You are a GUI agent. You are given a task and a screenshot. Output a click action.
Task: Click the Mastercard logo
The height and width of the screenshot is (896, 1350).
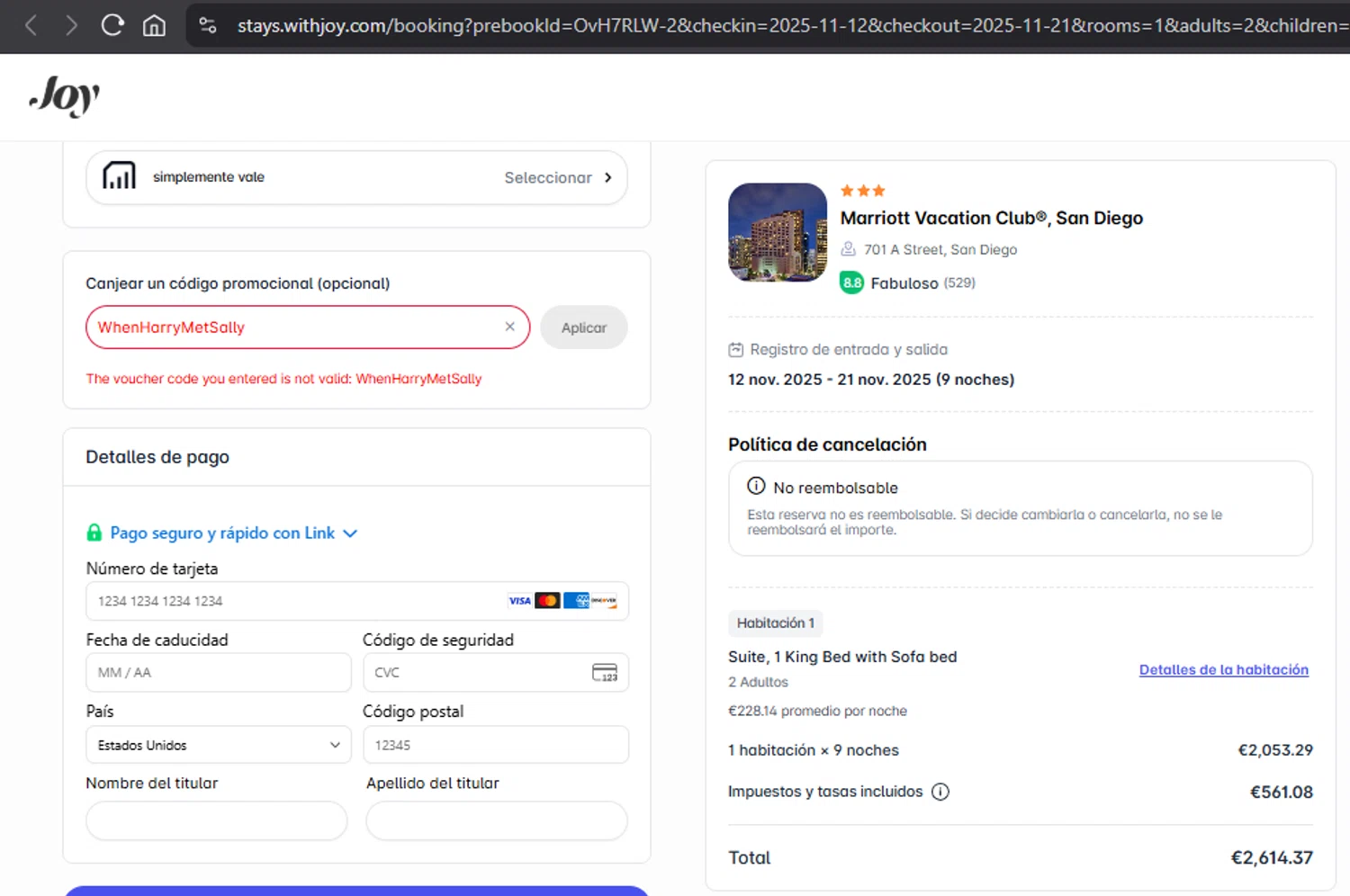[547, 601]
